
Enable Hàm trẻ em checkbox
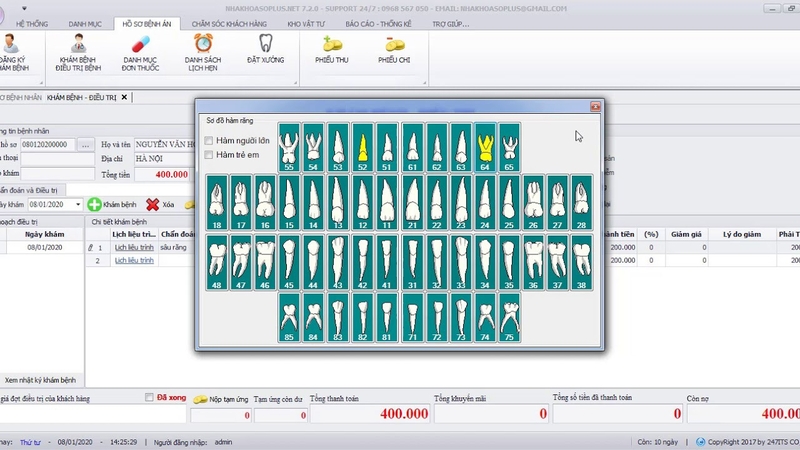click(x=209, y=155)
